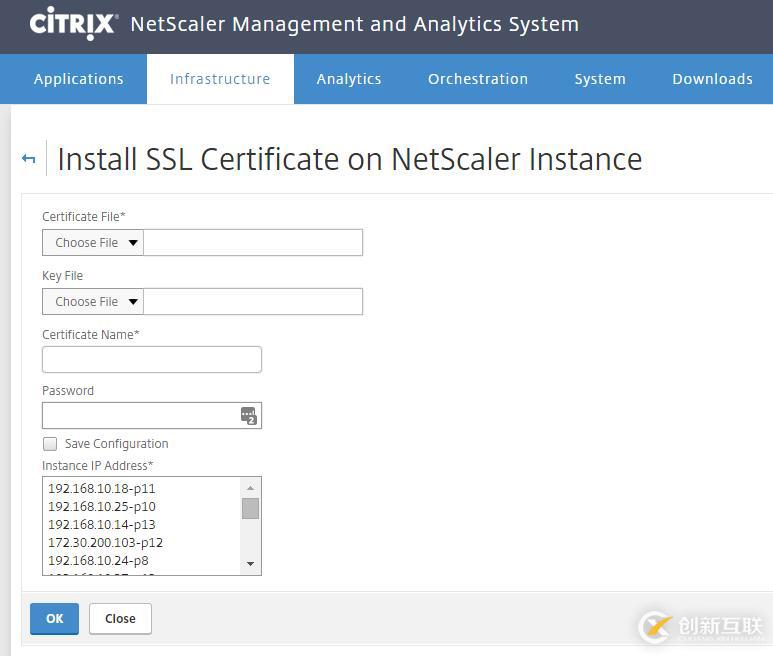Focus the Certificate Name input field
773x656 pixels.
pos(152,359)
